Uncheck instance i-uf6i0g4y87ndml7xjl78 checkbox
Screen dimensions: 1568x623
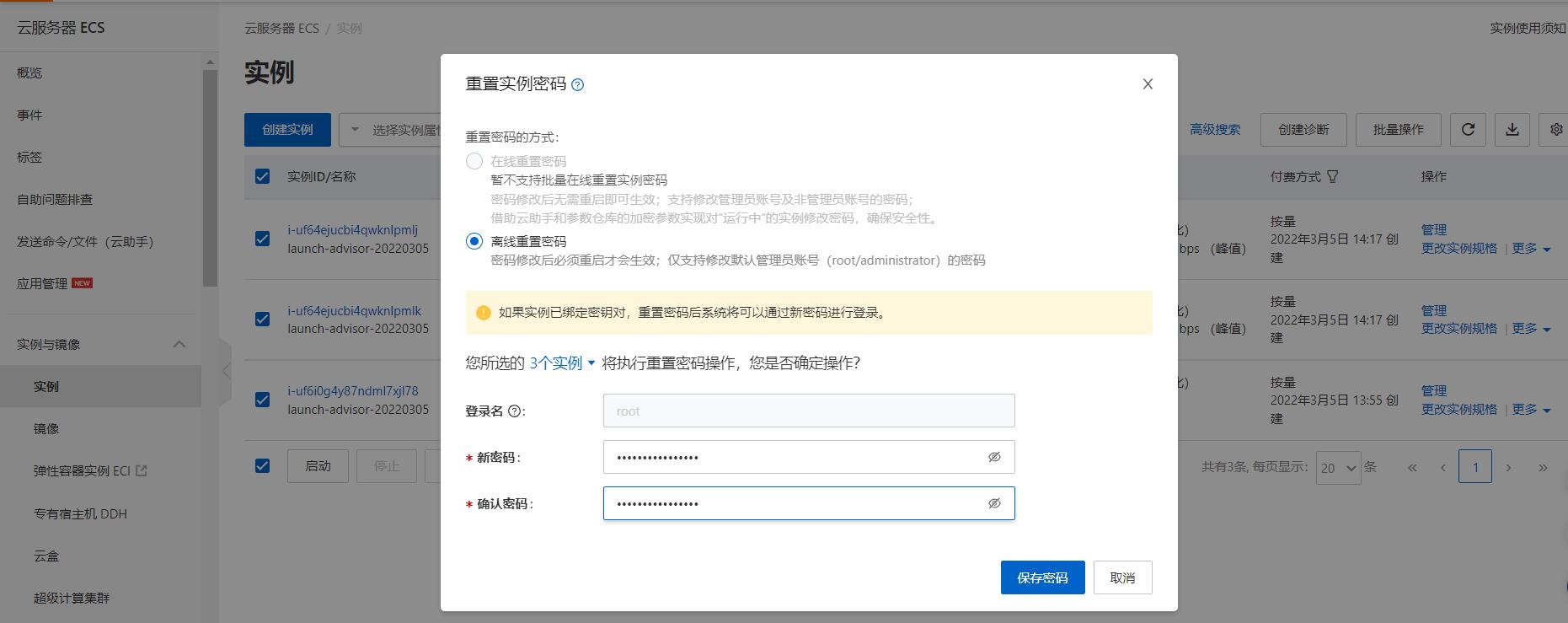coord(263,400)
